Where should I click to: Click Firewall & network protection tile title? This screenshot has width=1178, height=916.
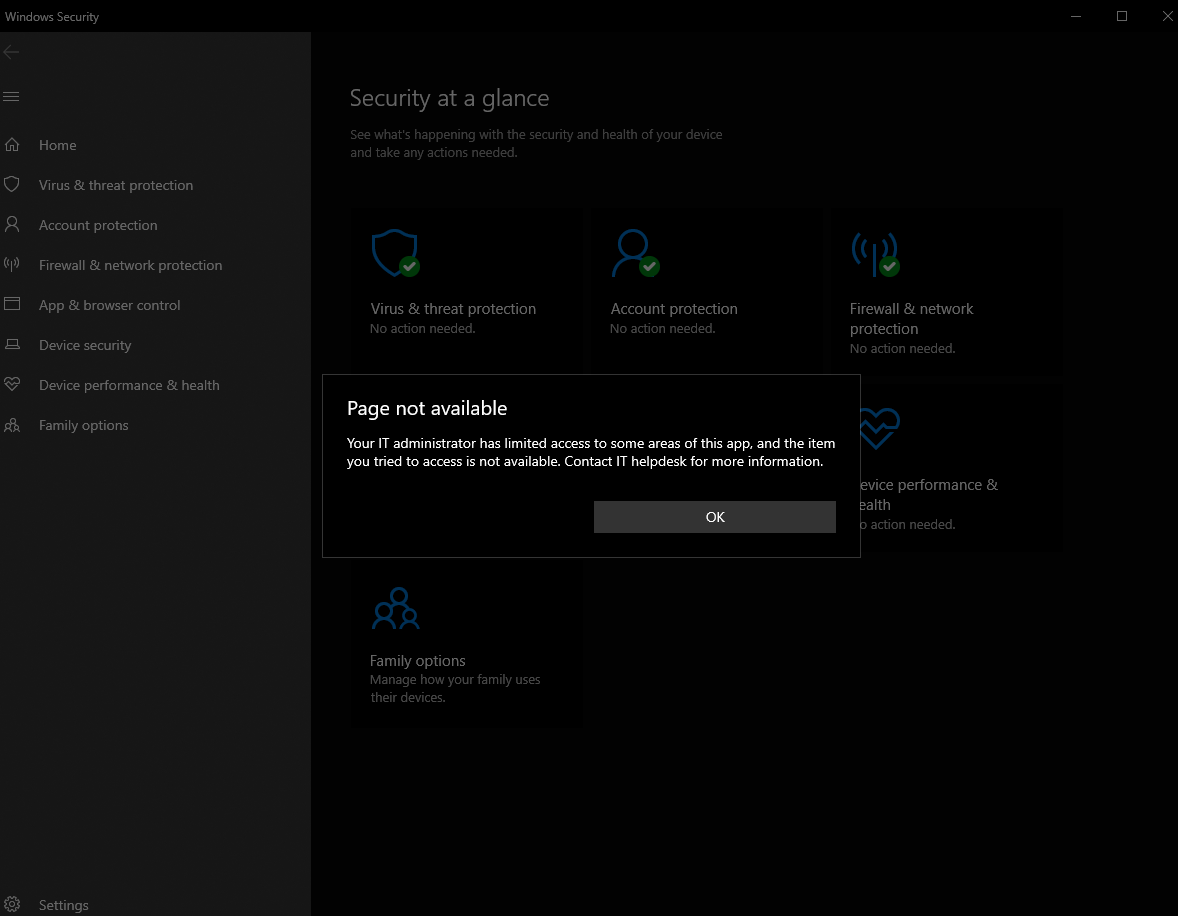click(x=911, y=319)
